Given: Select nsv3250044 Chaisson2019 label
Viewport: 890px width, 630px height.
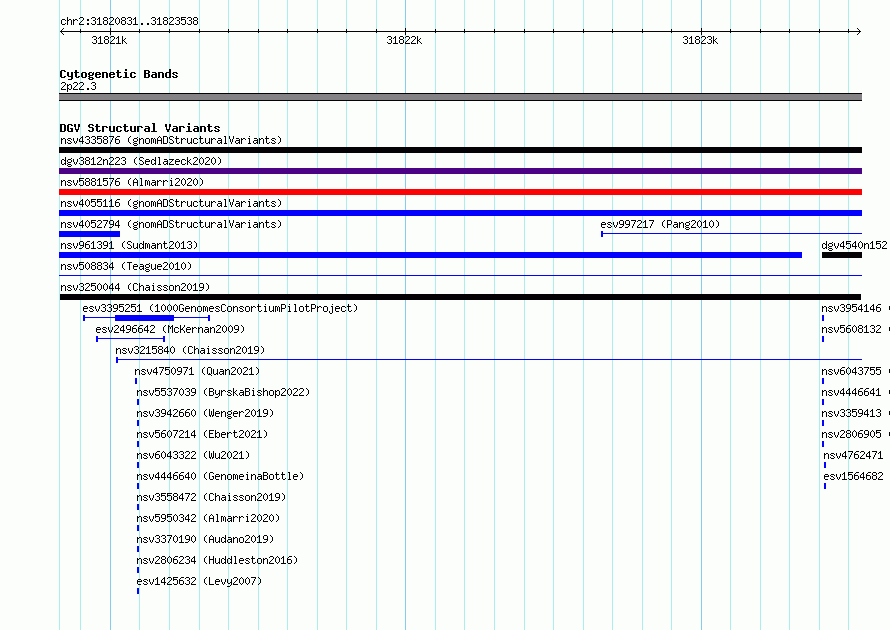Looking at the screenshot, I should [135, 287].
